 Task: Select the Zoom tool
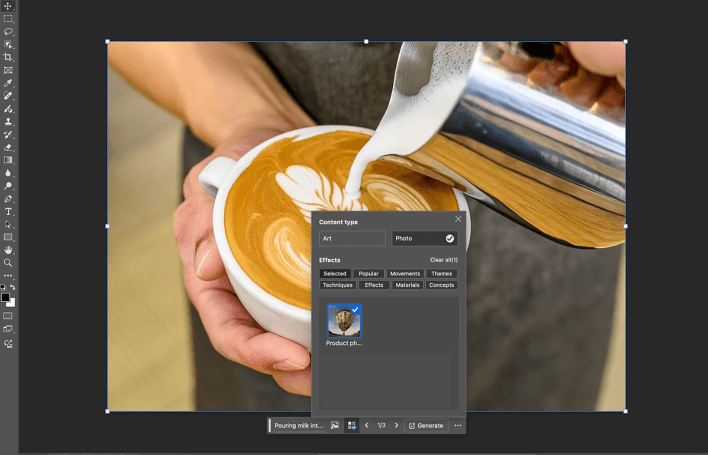(x=8, y=263)
